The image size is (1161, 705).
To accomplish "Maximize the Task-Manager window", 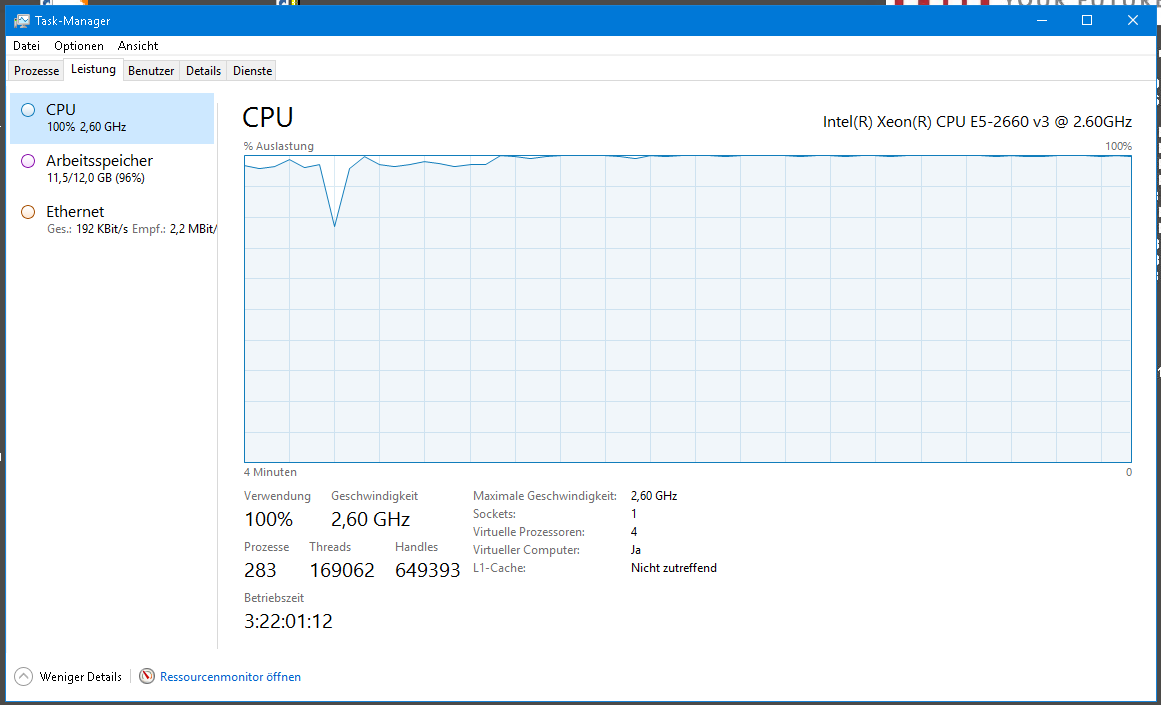I will 1087,20.
